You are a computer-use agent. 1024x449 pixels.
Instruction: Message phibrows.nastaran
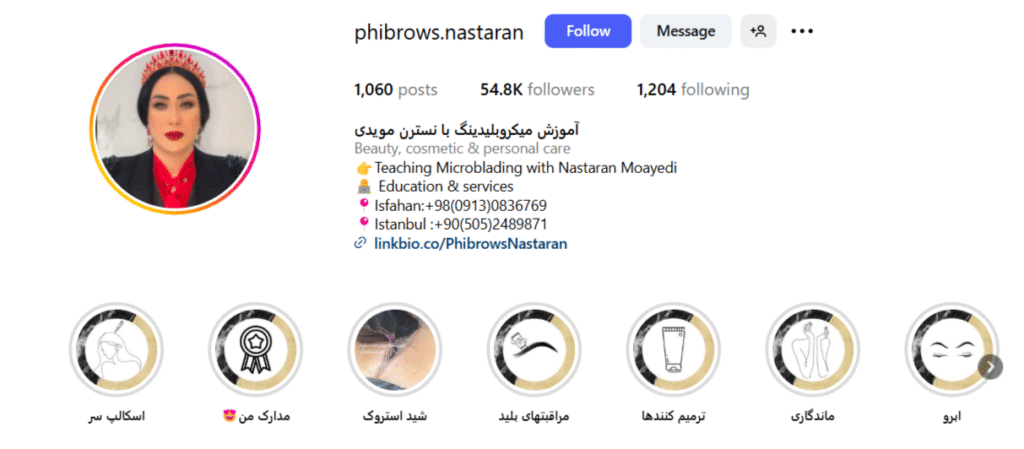686,31
